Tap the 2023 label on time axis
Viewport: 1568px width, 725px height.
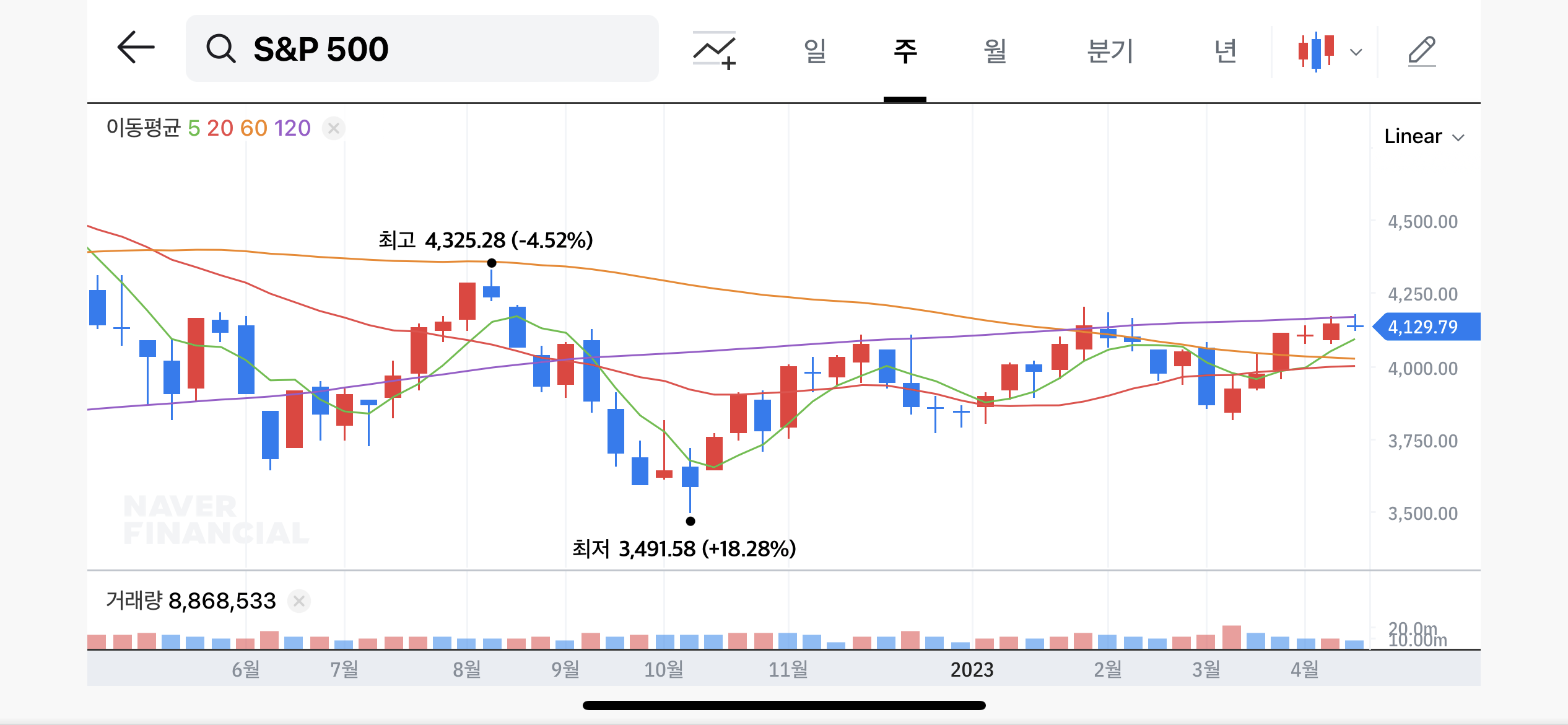pyautogui.click(x=972, y=669)
